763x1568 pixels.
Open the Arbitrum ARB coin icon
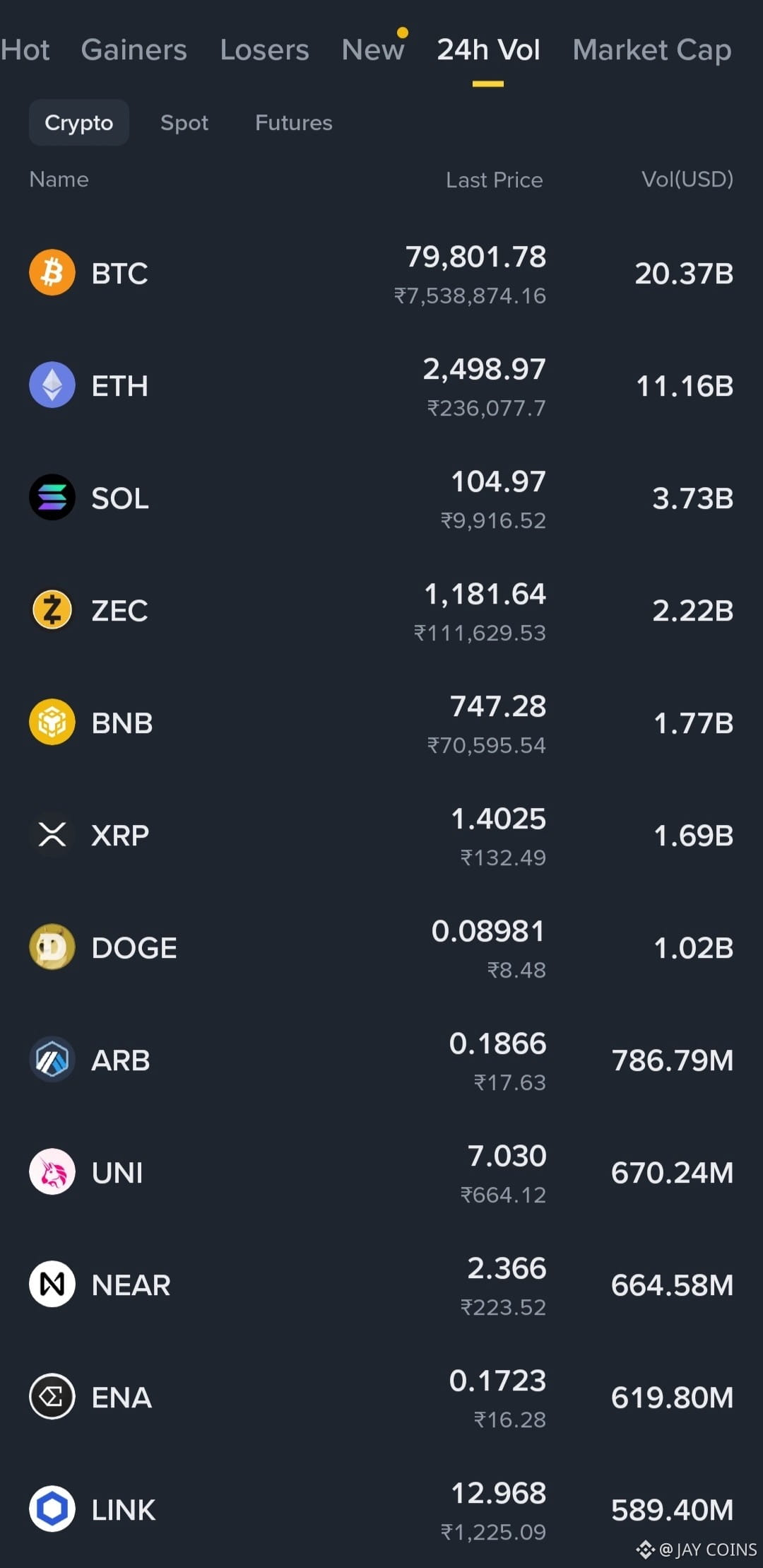click(52, 1059)
